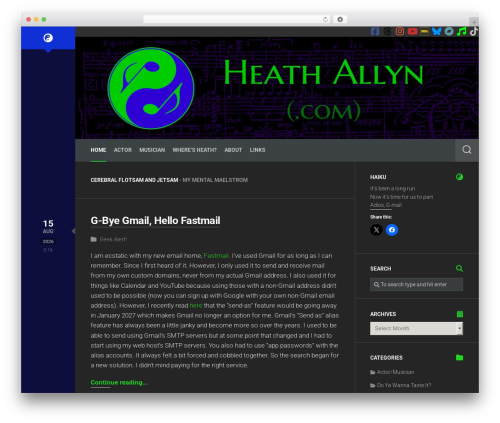
Task: Share haiku on X (Twitter)
Action: pyautogui.click(x=376, y=230)
